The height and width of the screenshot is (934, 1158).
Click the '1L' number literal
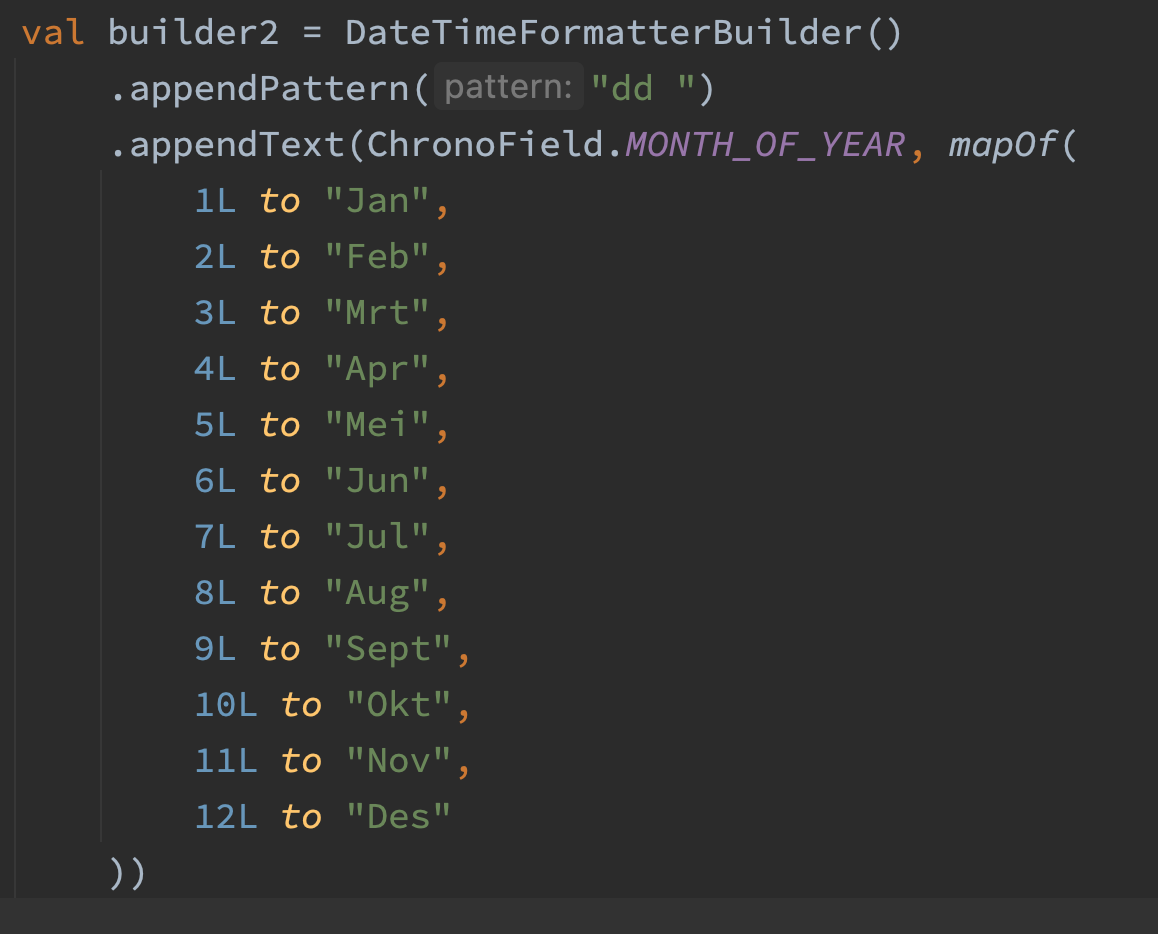pyautogui.click(x=215, y=201)
